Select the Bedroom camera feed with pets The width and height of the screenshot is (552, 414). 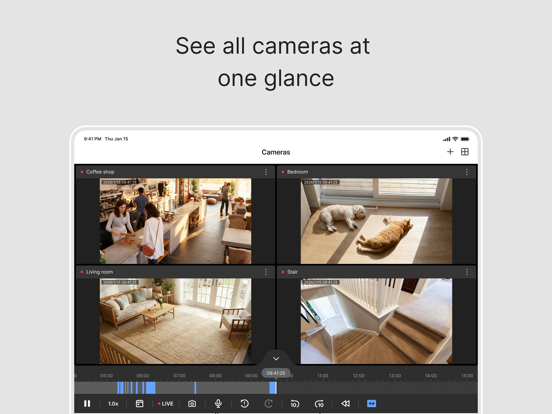[376, 221]
